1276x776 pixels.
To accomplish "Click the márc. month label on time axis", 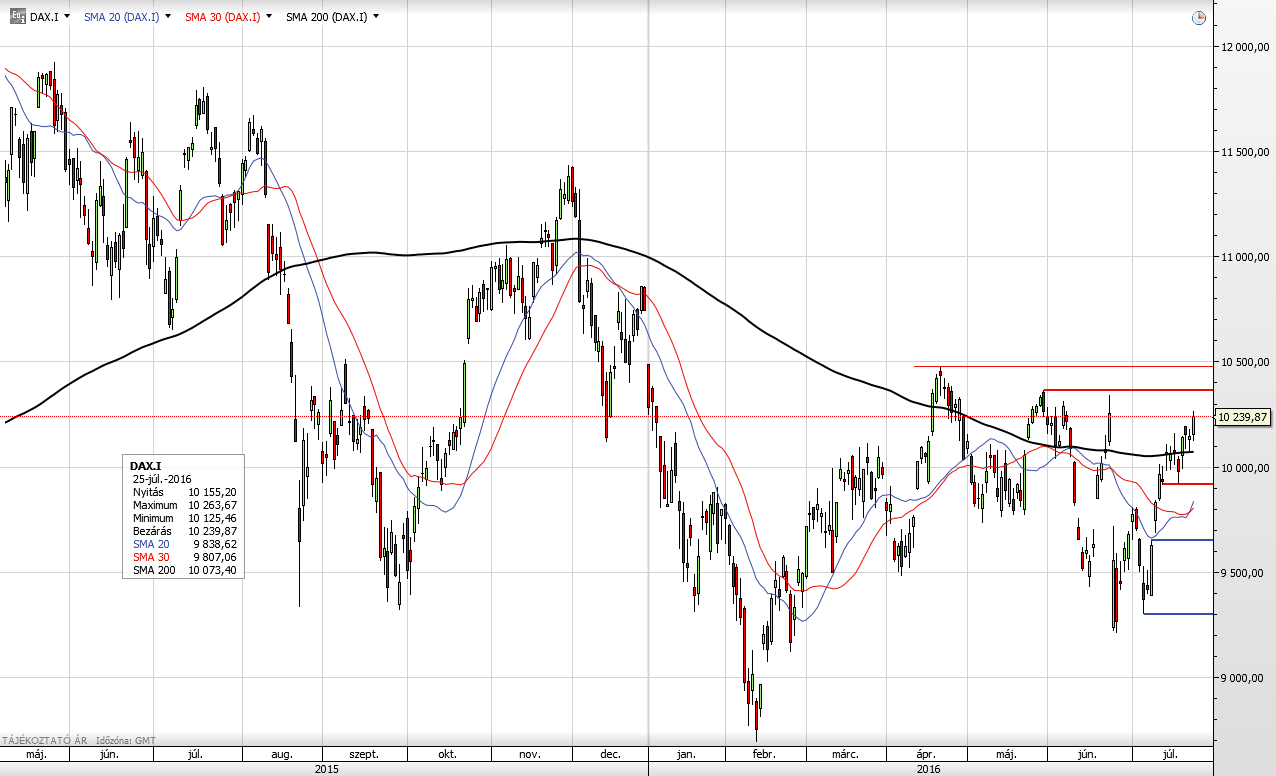I will tap(847, 753).
